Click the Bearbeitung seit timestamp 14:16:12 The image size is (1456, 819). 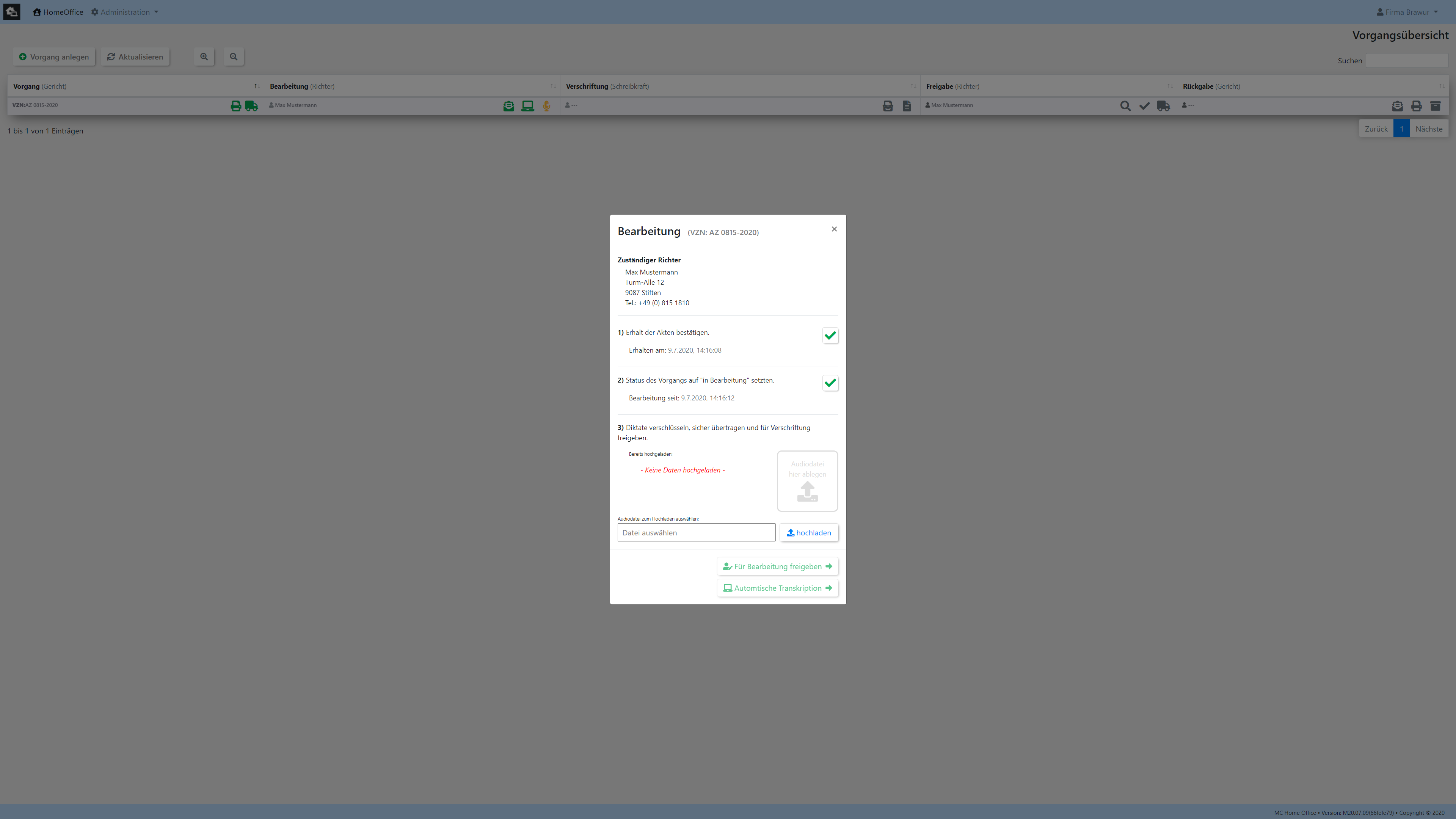coord(708,398)
